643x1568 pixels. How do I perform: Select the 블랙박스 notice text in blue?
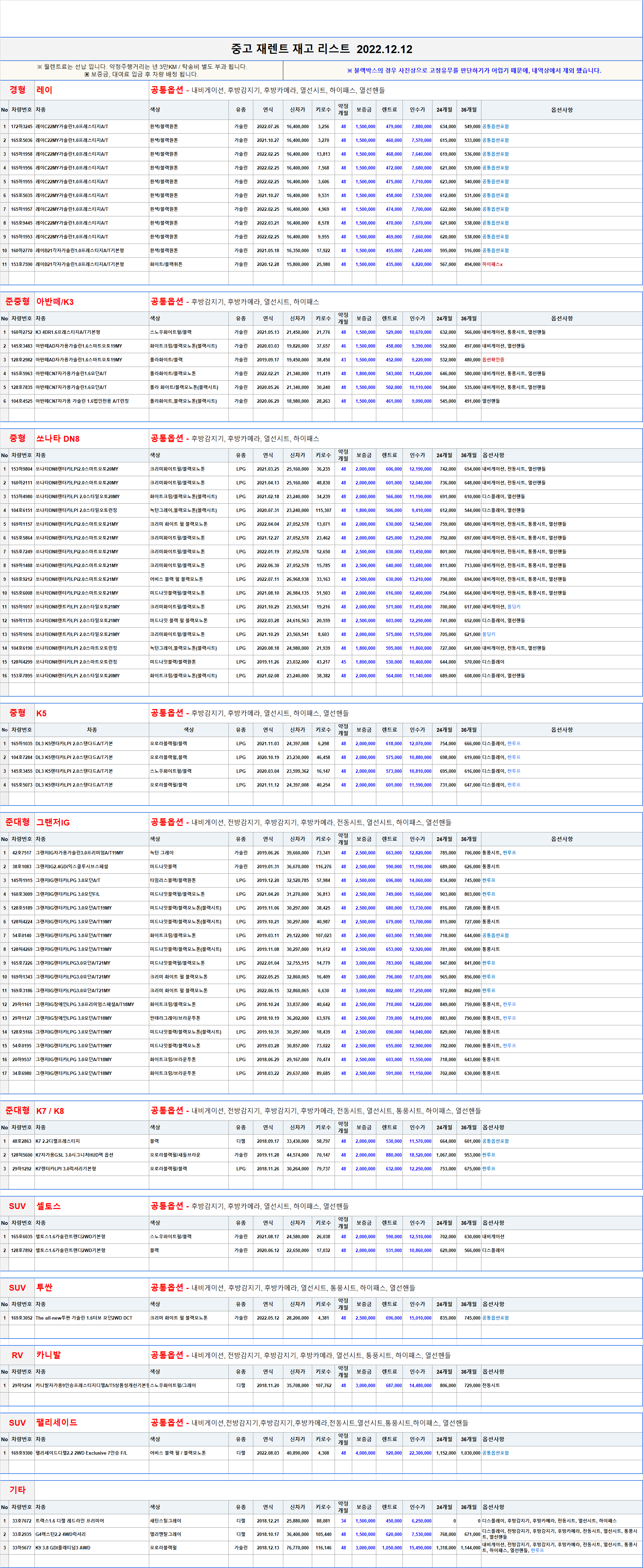pos(474,71)
